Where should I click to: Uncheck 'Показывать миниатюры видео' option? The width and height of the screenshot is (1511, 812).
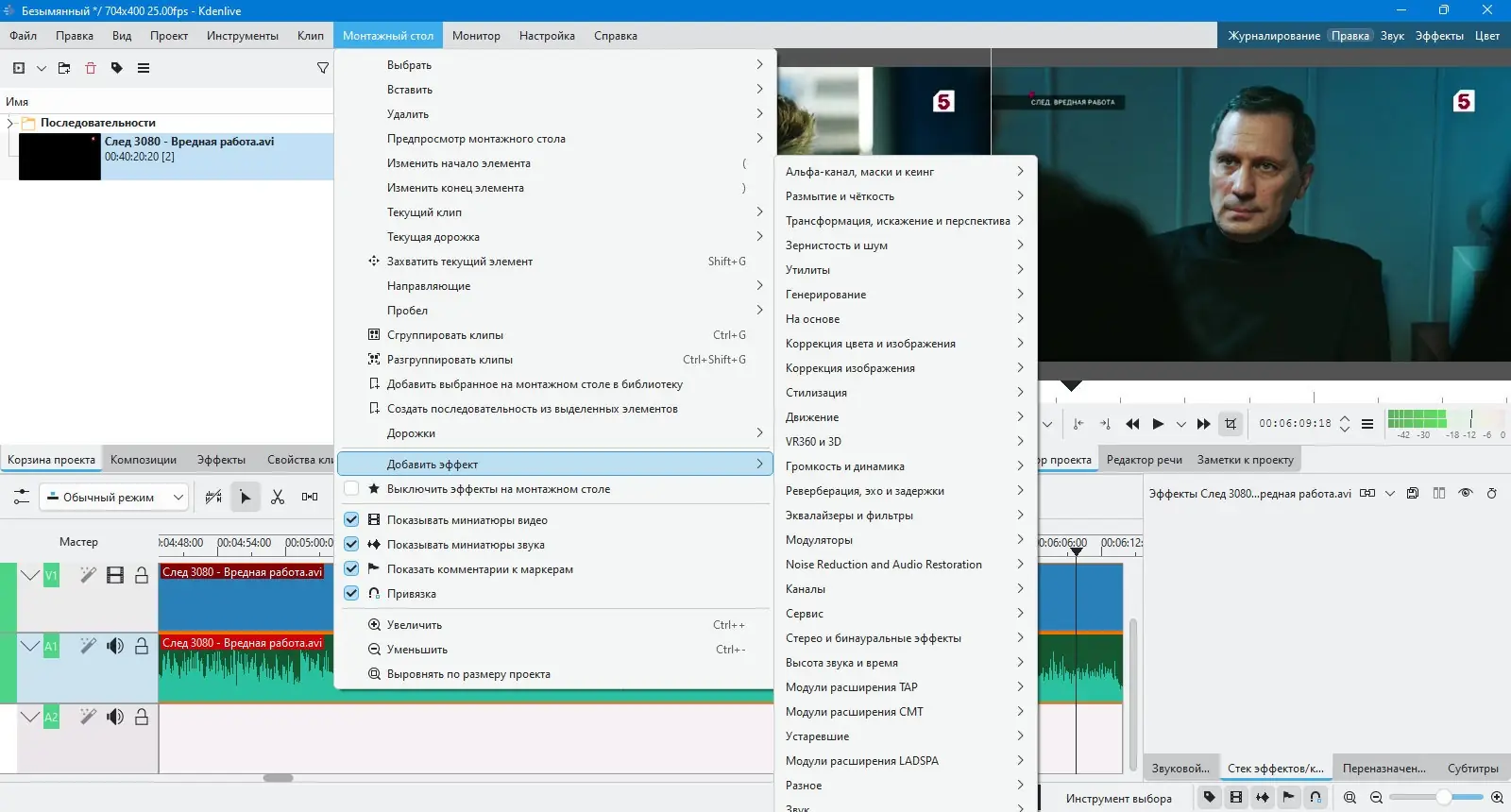click(351, 519)
